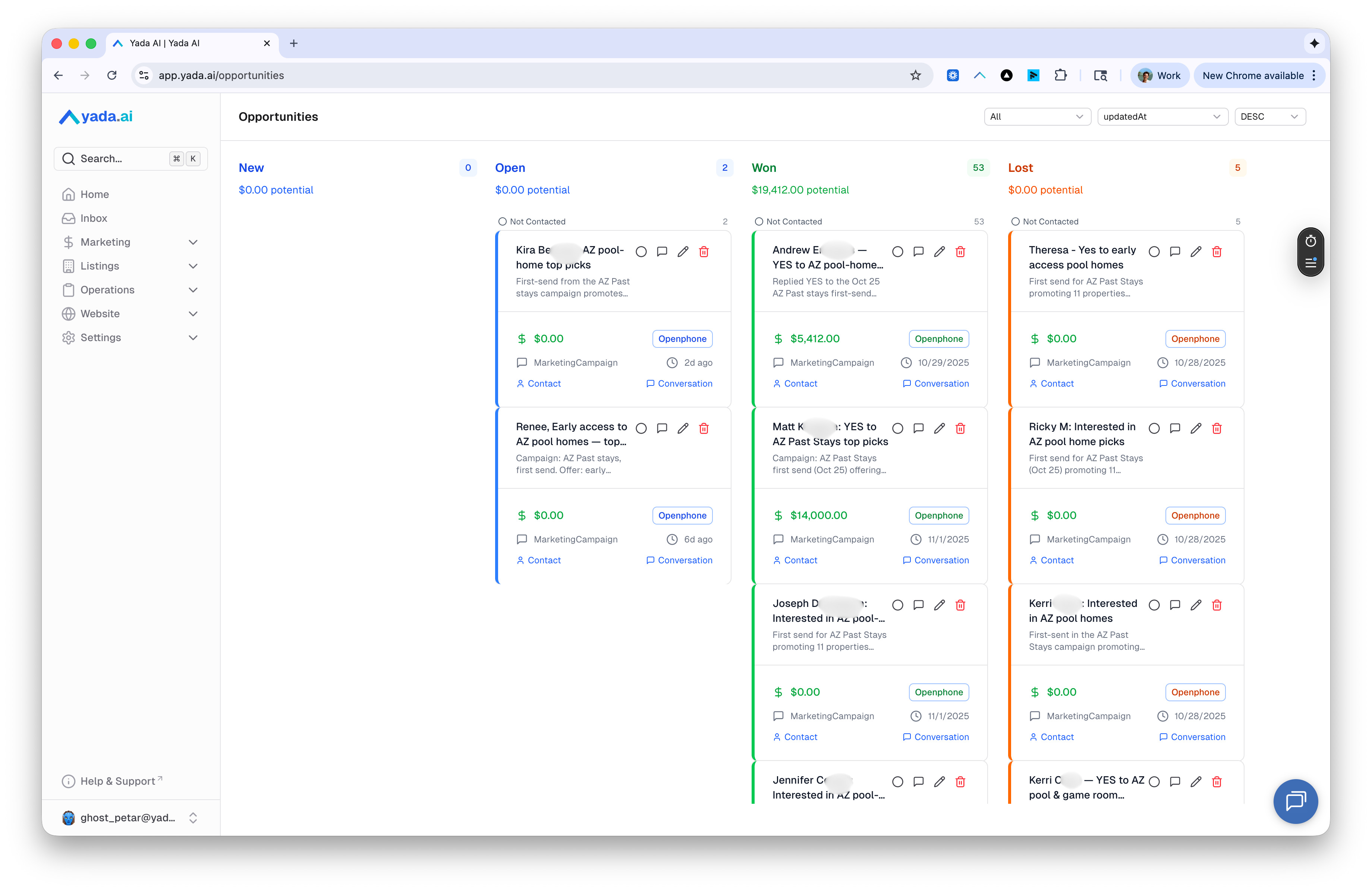Toggle status circle on Theresa's Lost card
Screen dimensions: 1372x891
pyautogui.click(x=1154, y=252)
